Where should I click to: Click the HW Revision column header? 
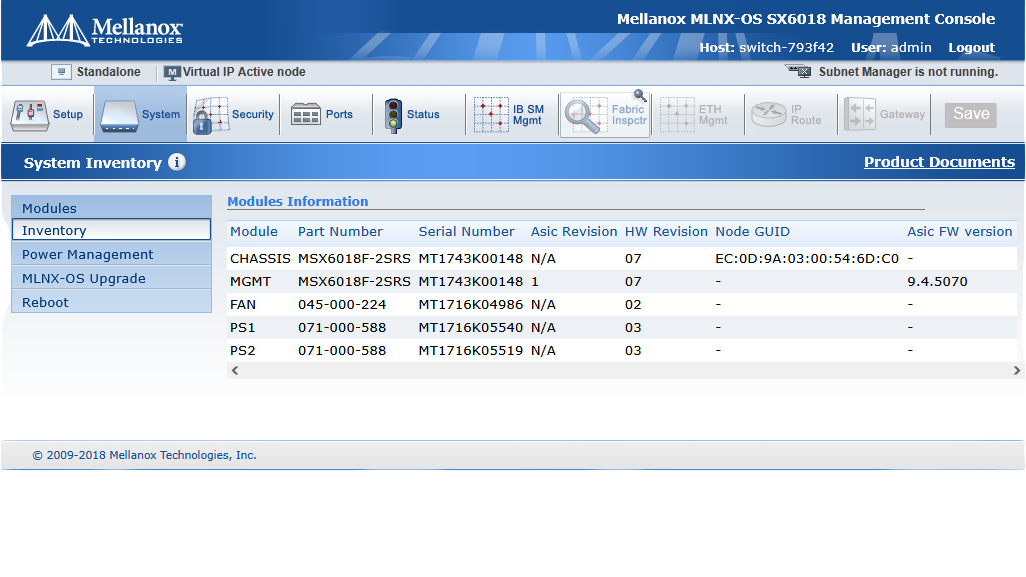(x=666, y=232)
